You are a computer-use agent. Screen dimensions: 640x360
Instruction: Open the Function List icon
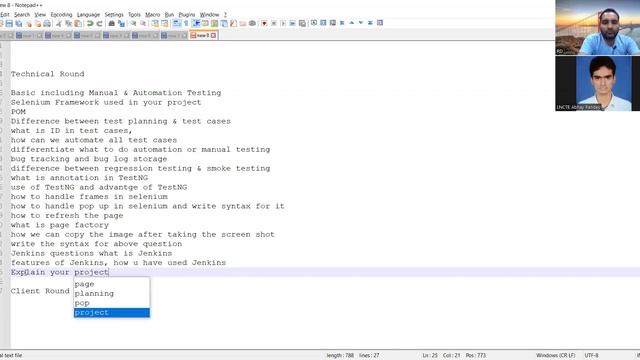pos(233,23)
